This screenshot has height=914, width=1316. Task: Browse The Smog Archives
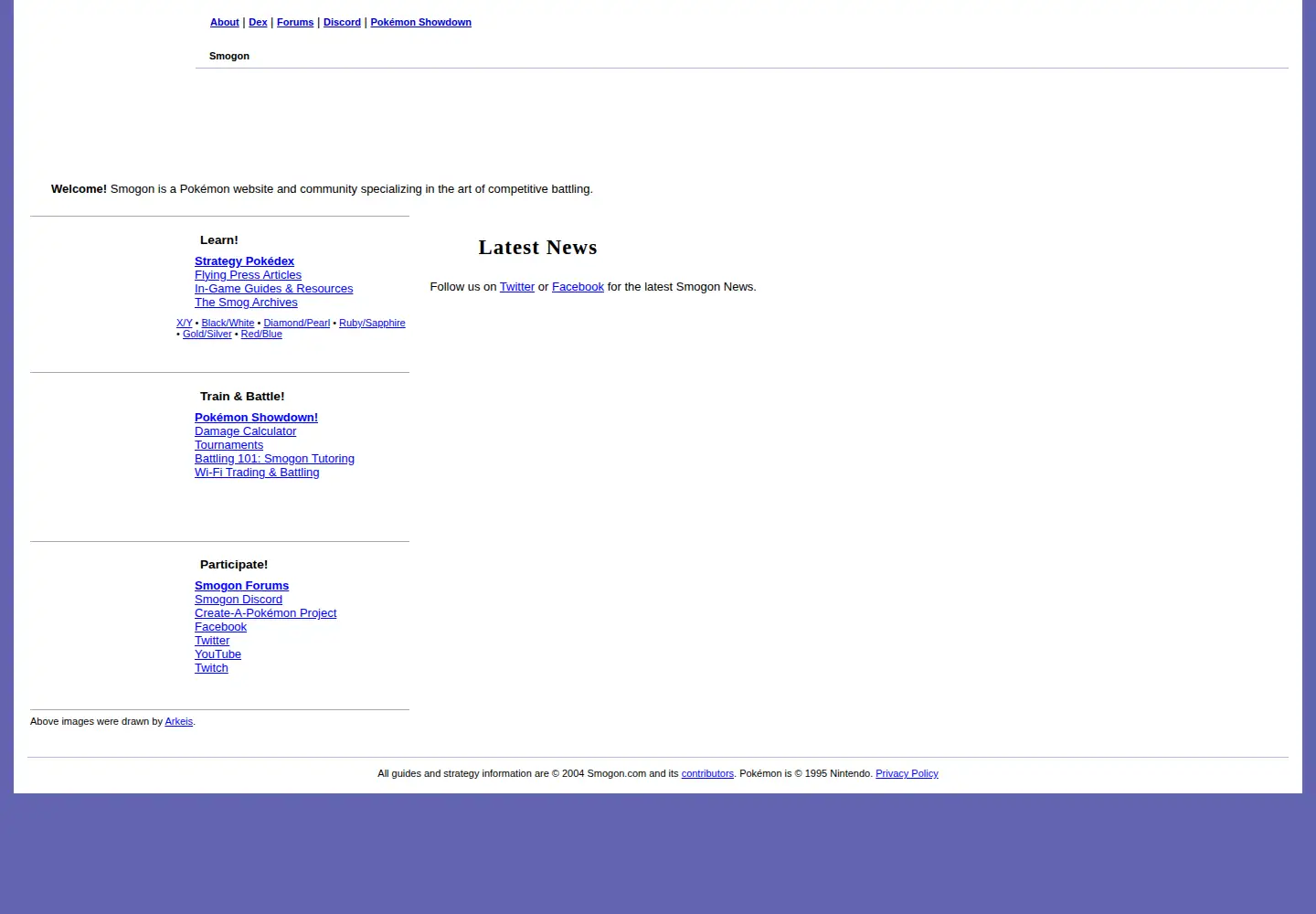click(246, 303)
